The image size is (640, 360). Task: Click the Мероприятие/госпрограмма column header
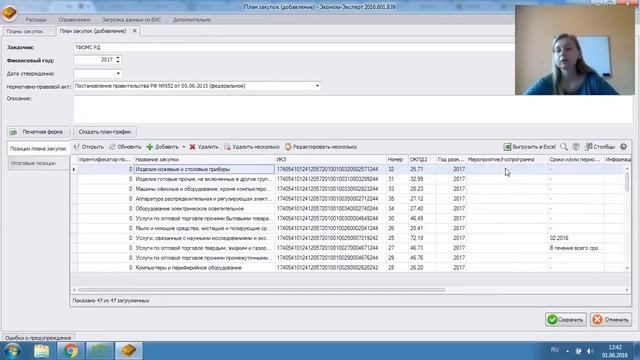[507, 160]
